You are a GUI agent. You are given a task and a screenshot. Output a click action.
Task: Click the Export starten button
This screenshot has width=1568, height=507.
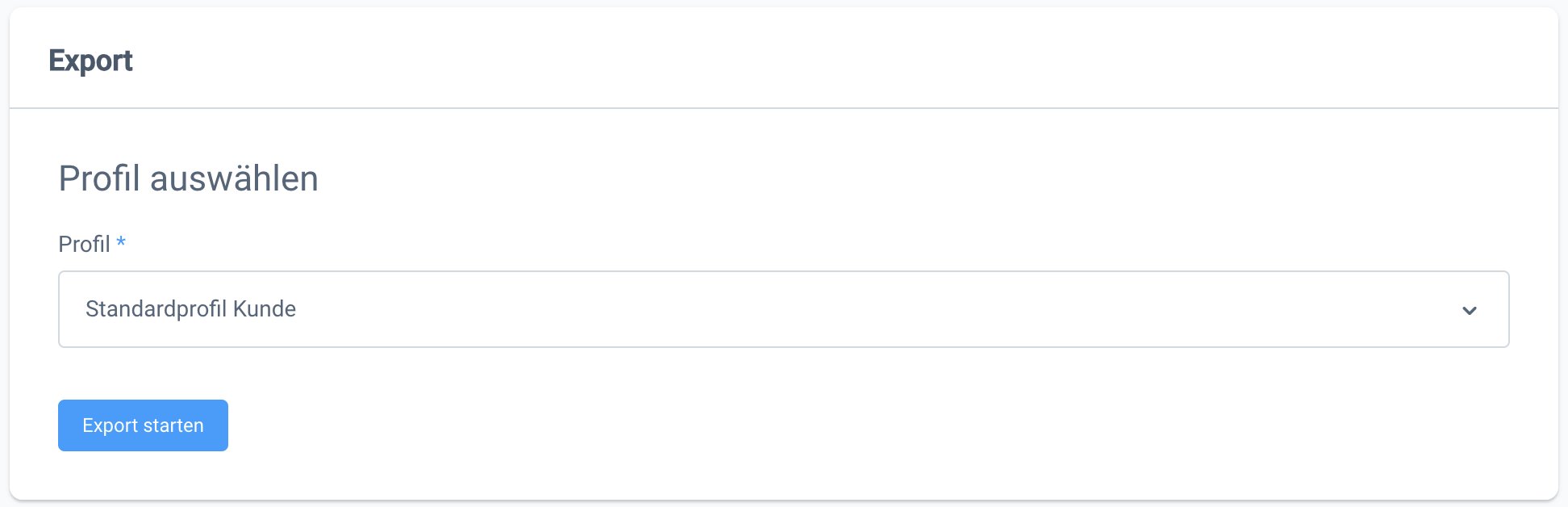[143, 425]
